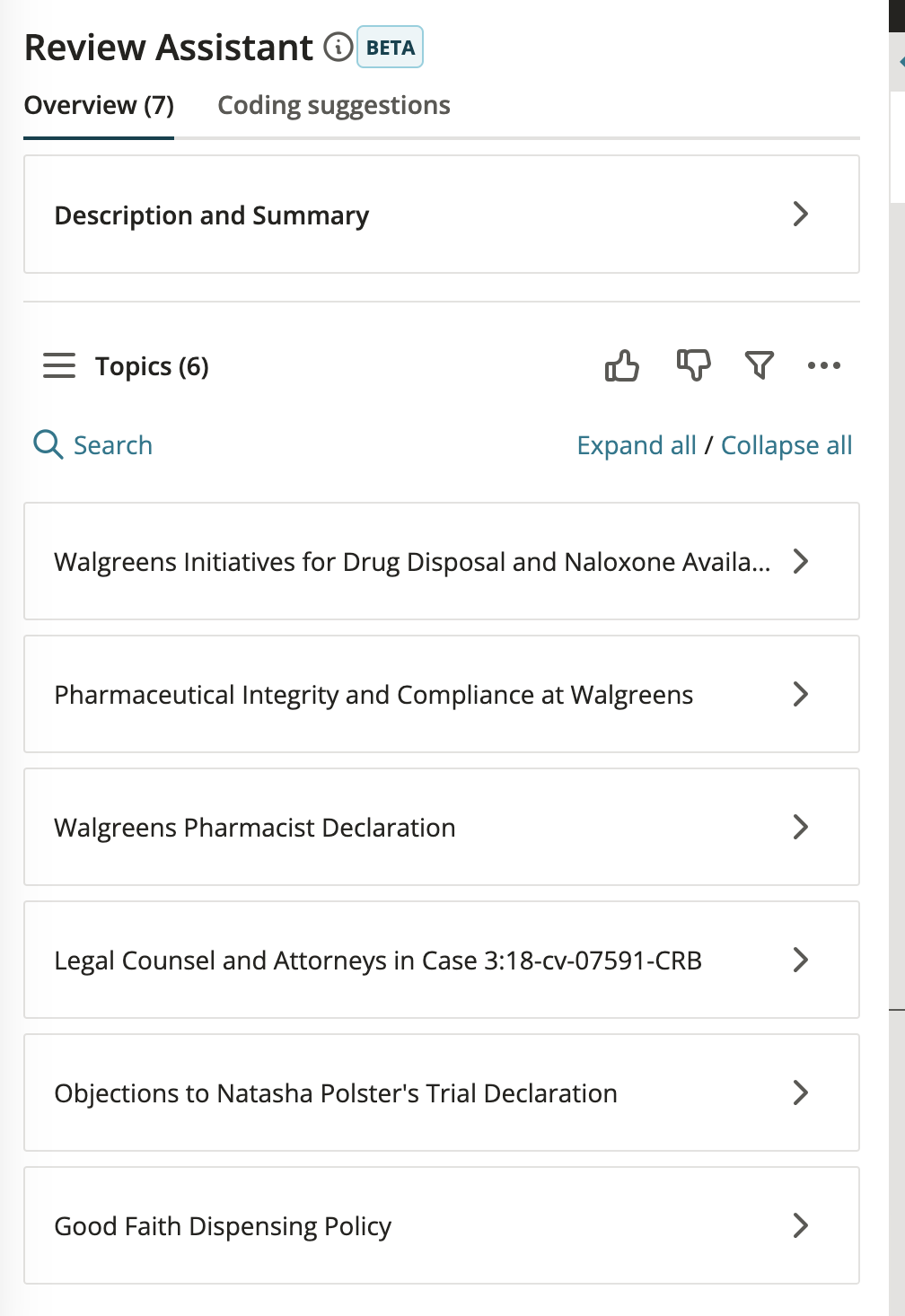Expand Legal Counsel and Attorneys topic
The image size is (905, 1316).
pyautogui.click(x=442, y=960)
